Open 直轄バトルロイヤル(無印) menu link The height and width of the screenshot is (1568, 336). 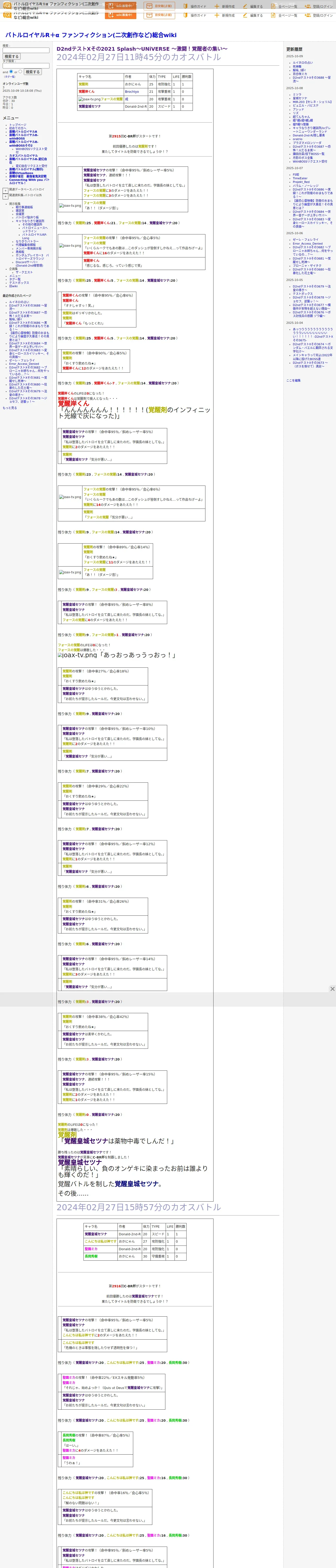[26, 169]
